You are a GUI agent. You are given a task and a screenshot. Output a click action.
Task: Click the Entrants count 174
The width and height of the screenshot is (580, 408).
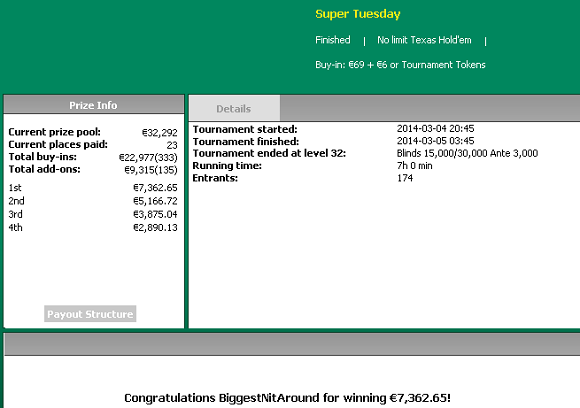coord(405,178)
